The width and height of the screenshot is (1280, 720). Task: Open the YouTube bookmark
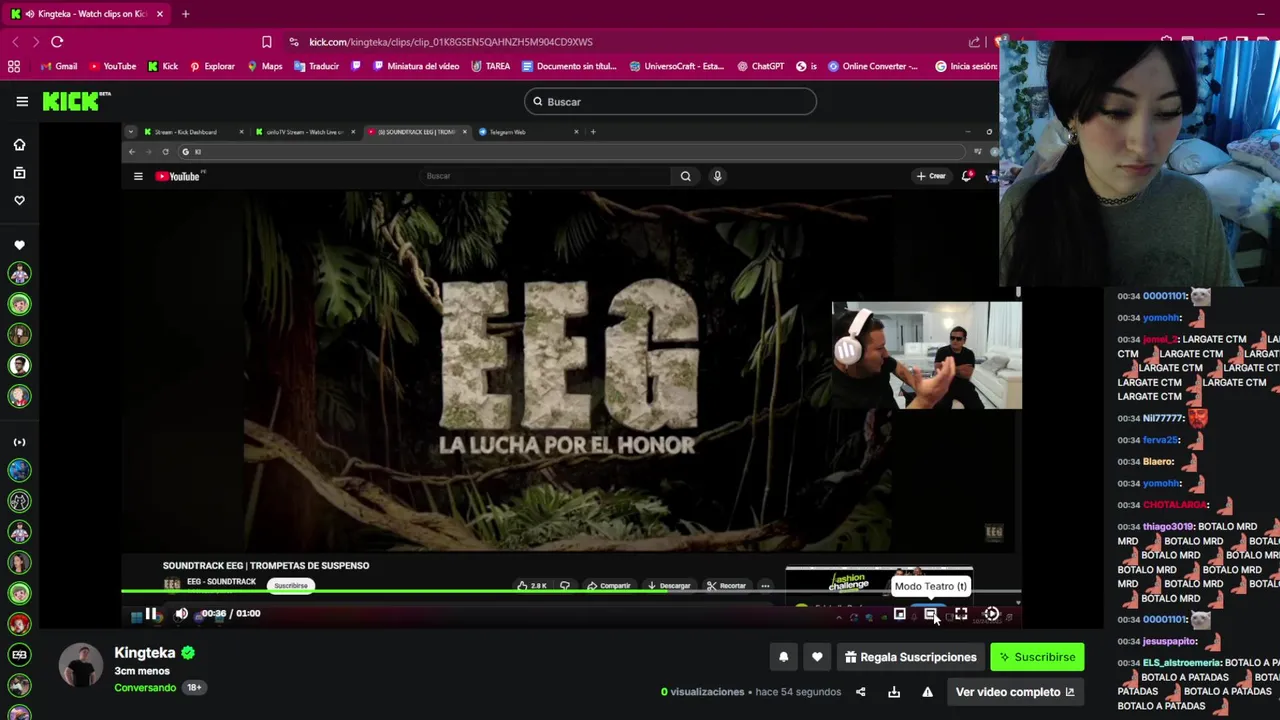click(x=112, y=66)
